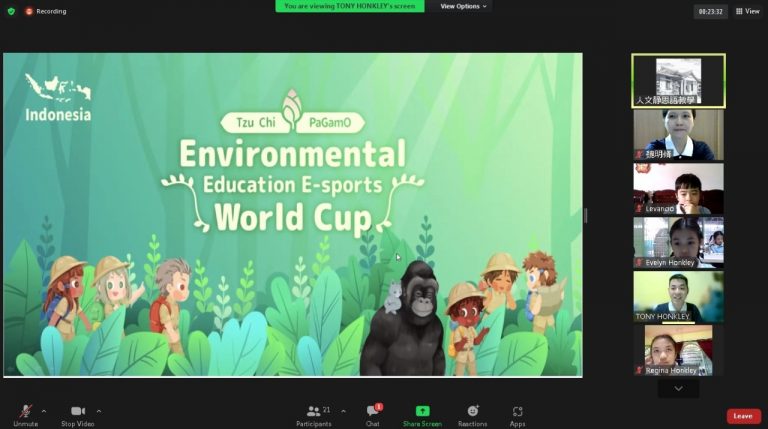Click the Indonesia map logo in slide
Screen dimensions: 768x429
[58, 87]
